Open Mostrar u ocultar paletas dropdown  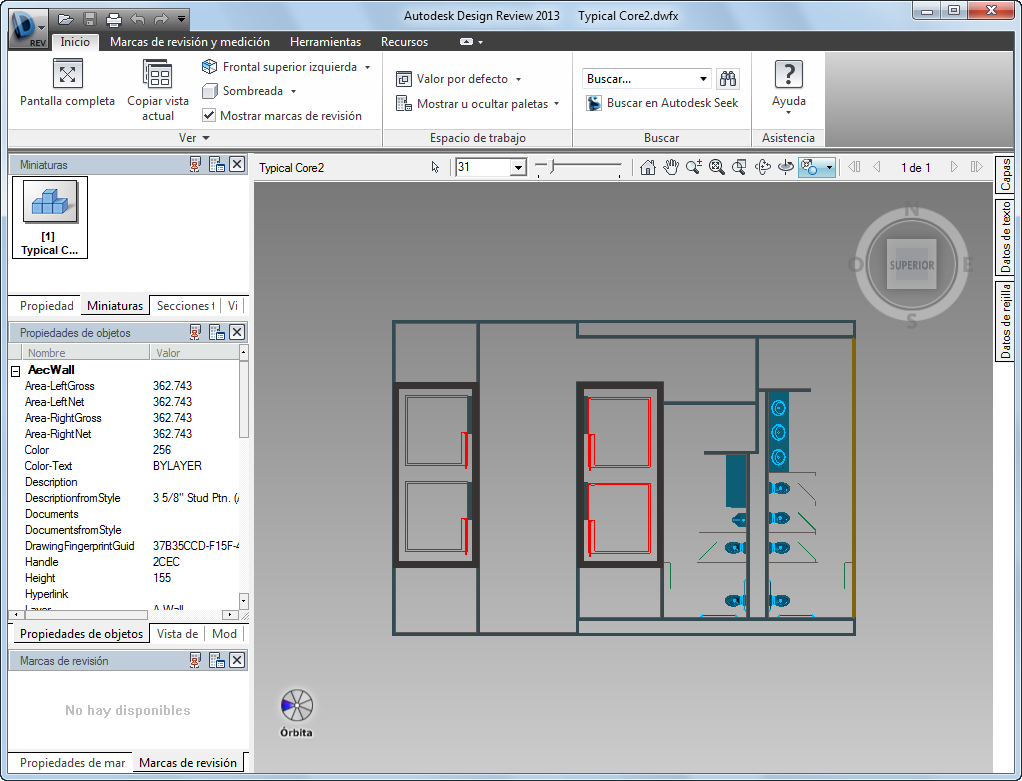[478, 104]
